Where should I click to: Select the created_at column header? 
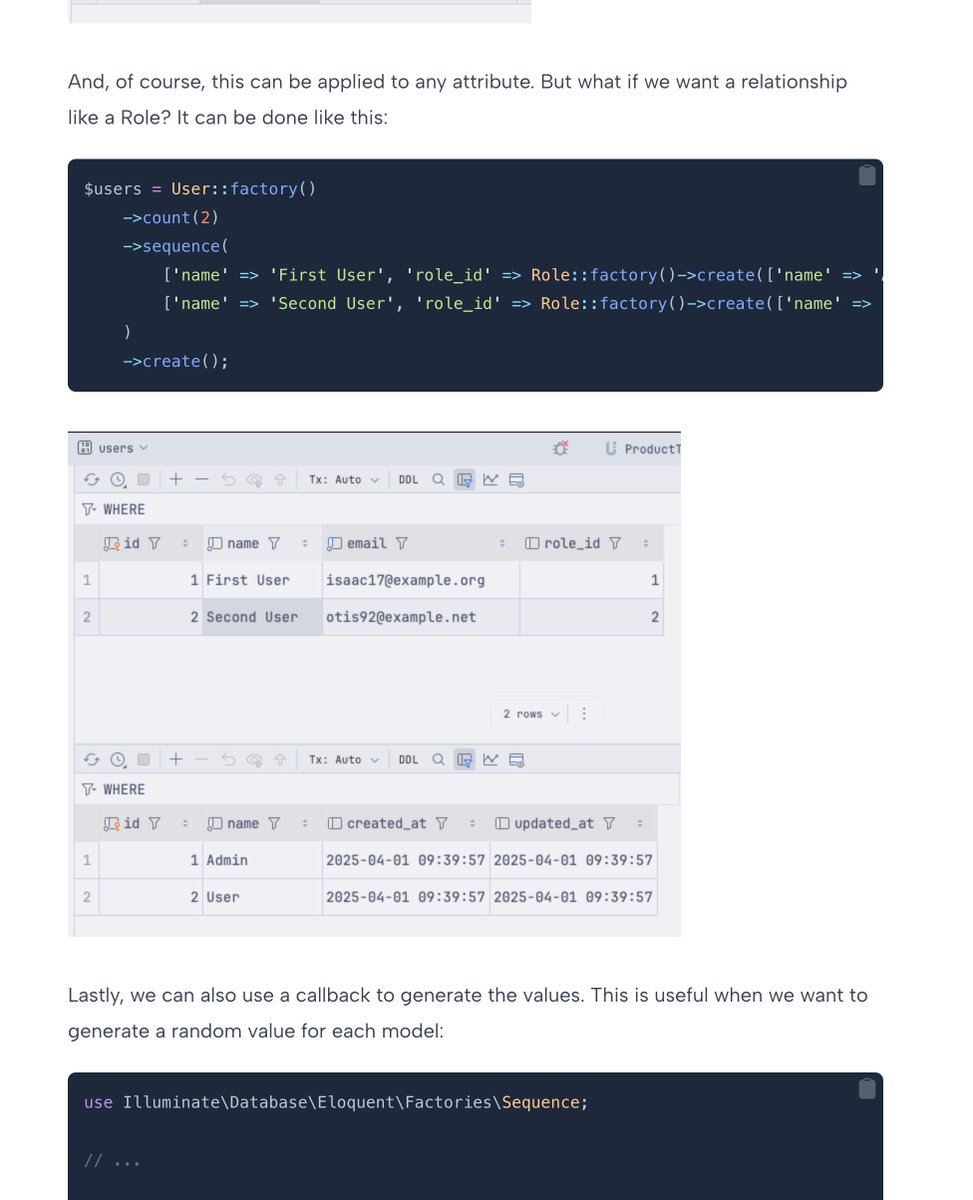tap(406, 823)
